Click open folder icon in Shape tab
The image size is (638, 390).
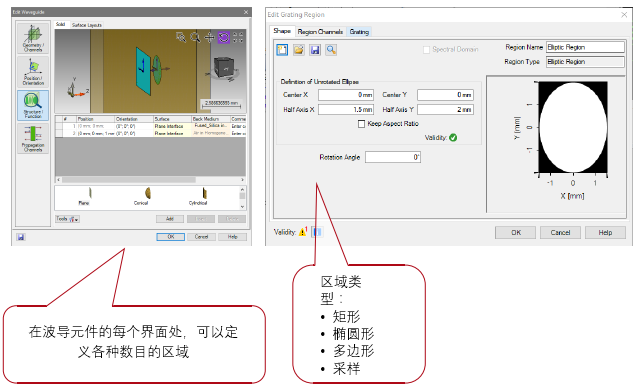pyautogui.click(x=299, y=50)
